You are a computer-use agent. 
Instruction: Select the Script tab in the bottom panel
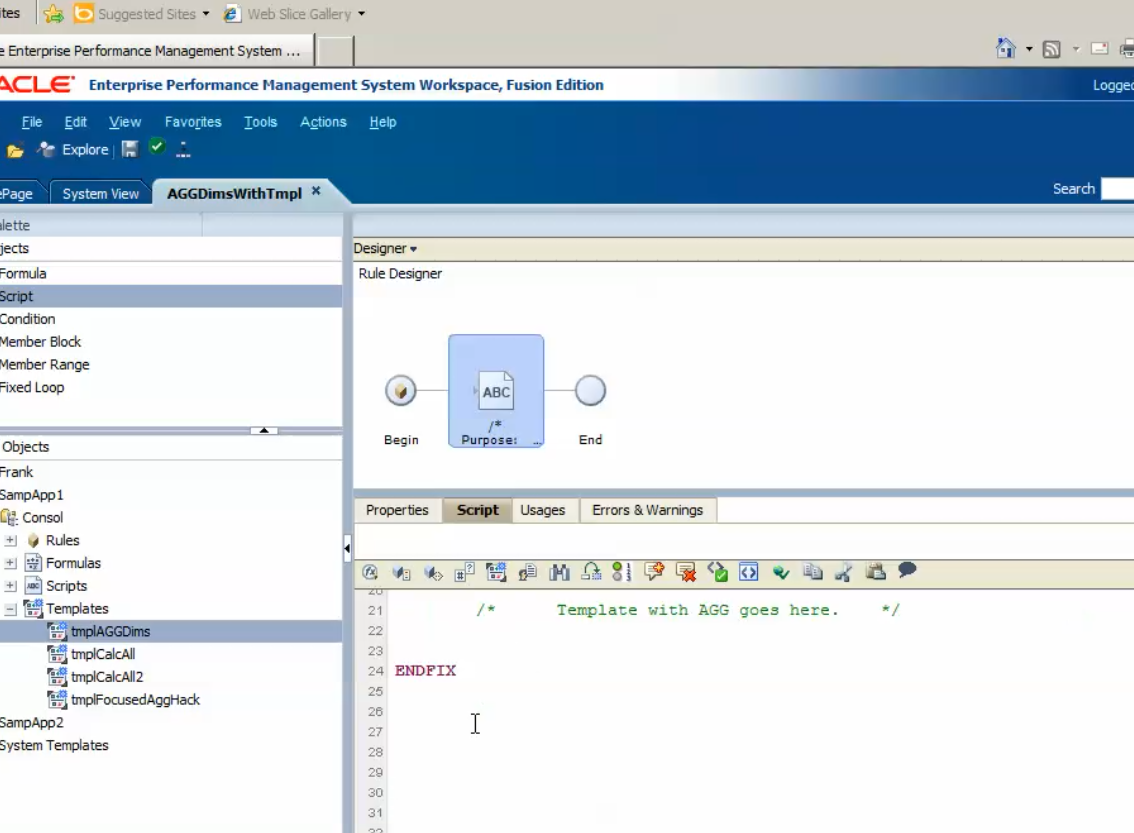click(x=477, y=510)
